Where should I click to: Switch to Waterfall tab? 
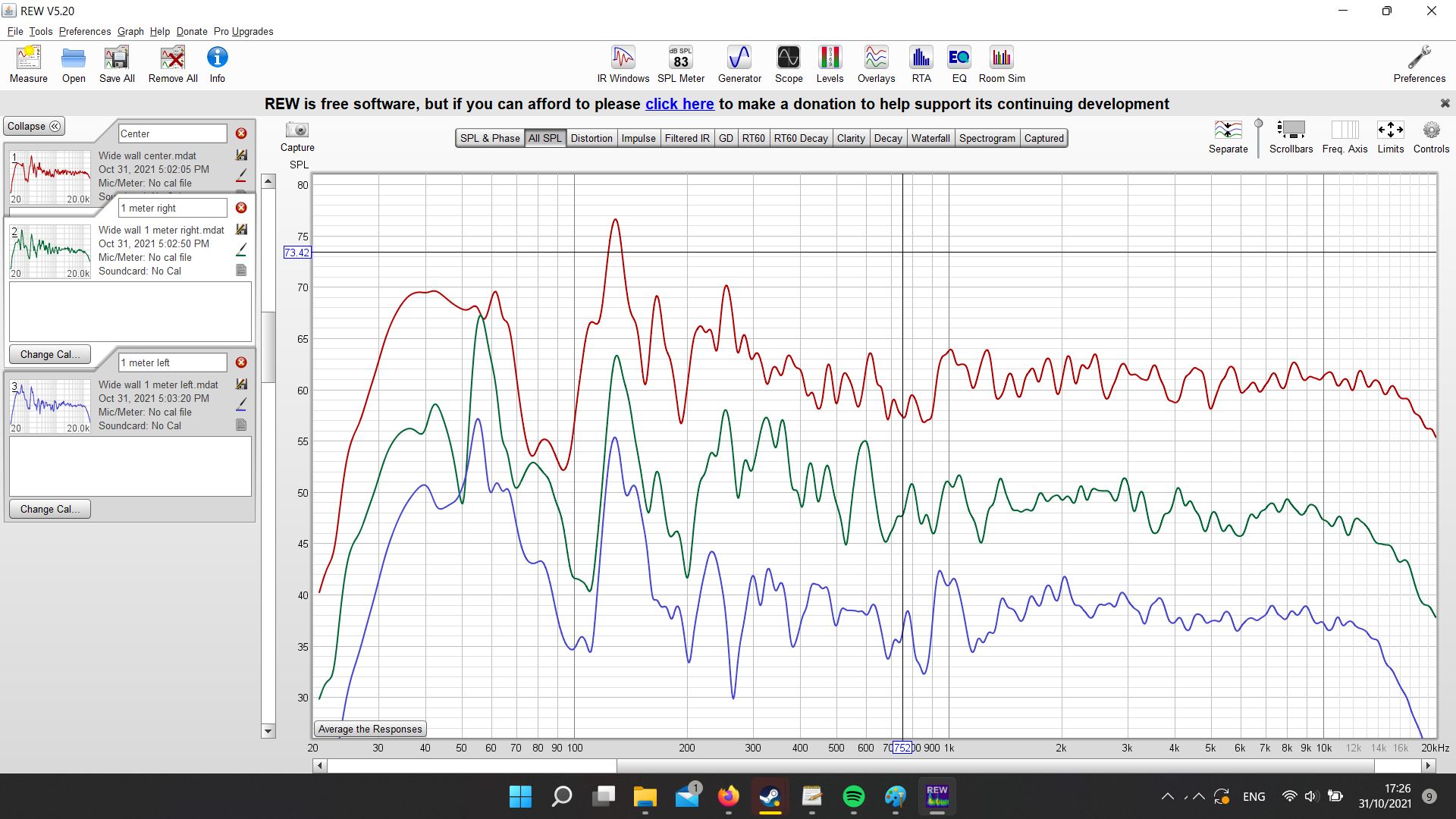pos(930,138)
